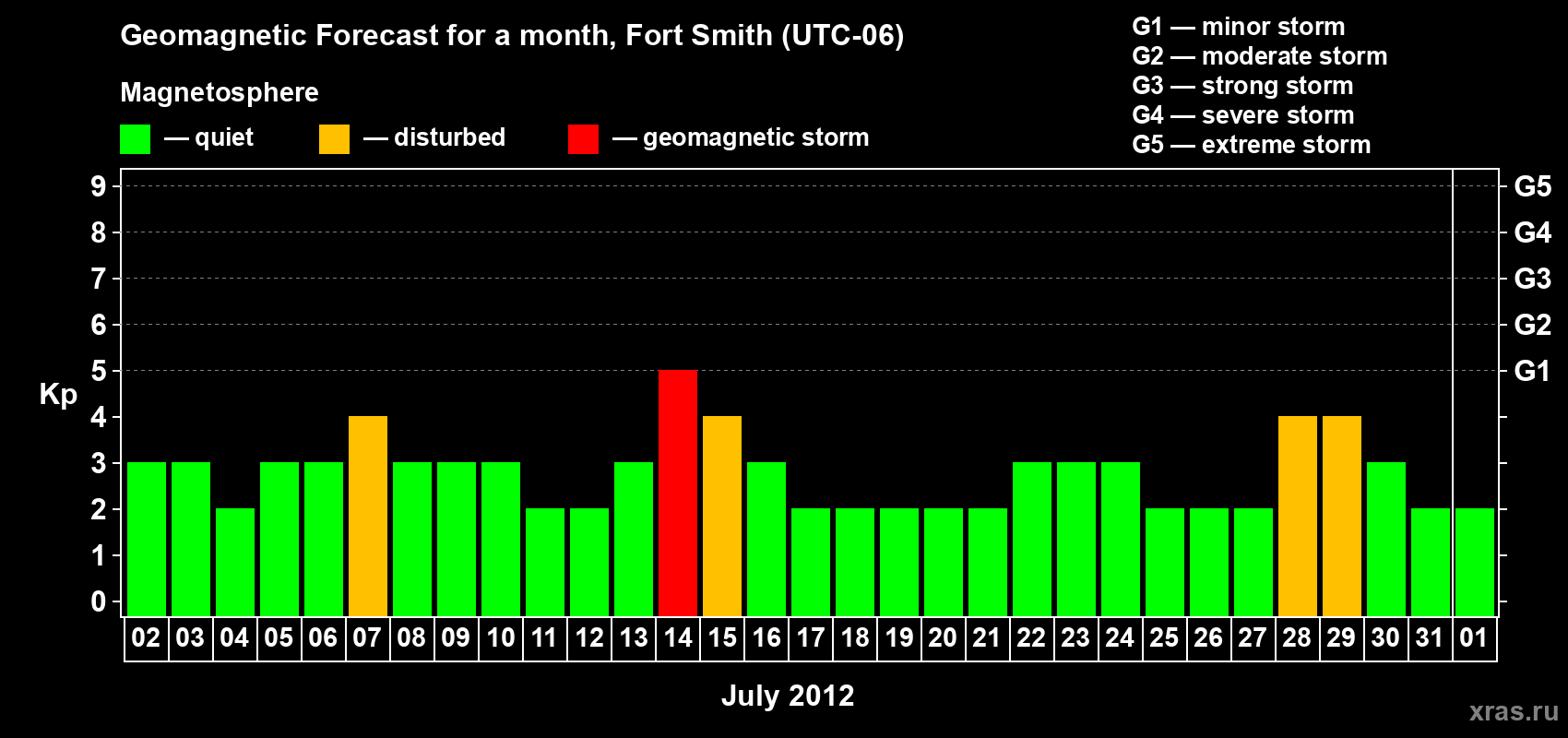Click the date label 22

(1031, 637)
